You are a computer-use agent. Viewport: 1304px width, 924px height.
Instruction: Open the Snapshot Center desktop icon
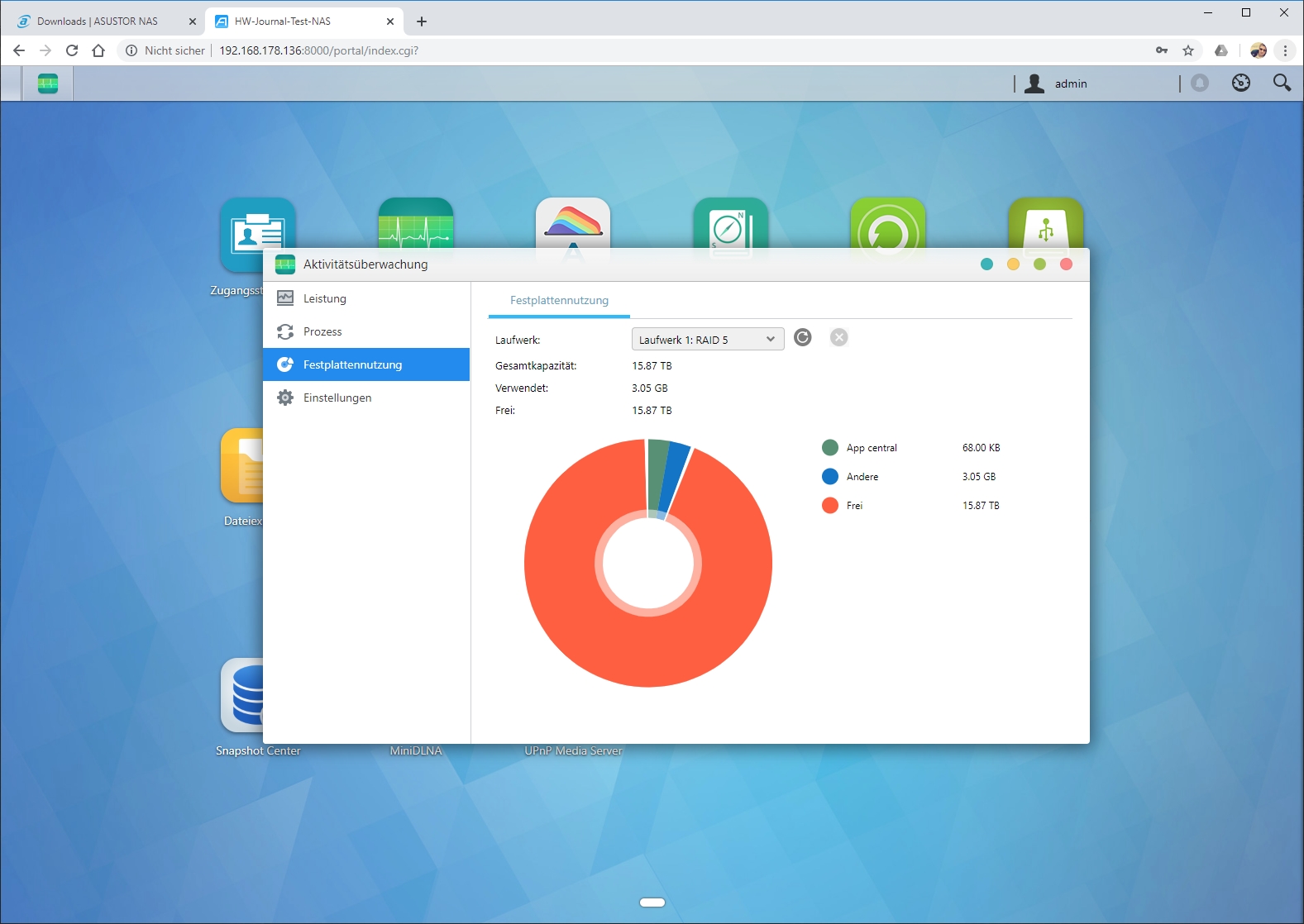tap(241, 695)
